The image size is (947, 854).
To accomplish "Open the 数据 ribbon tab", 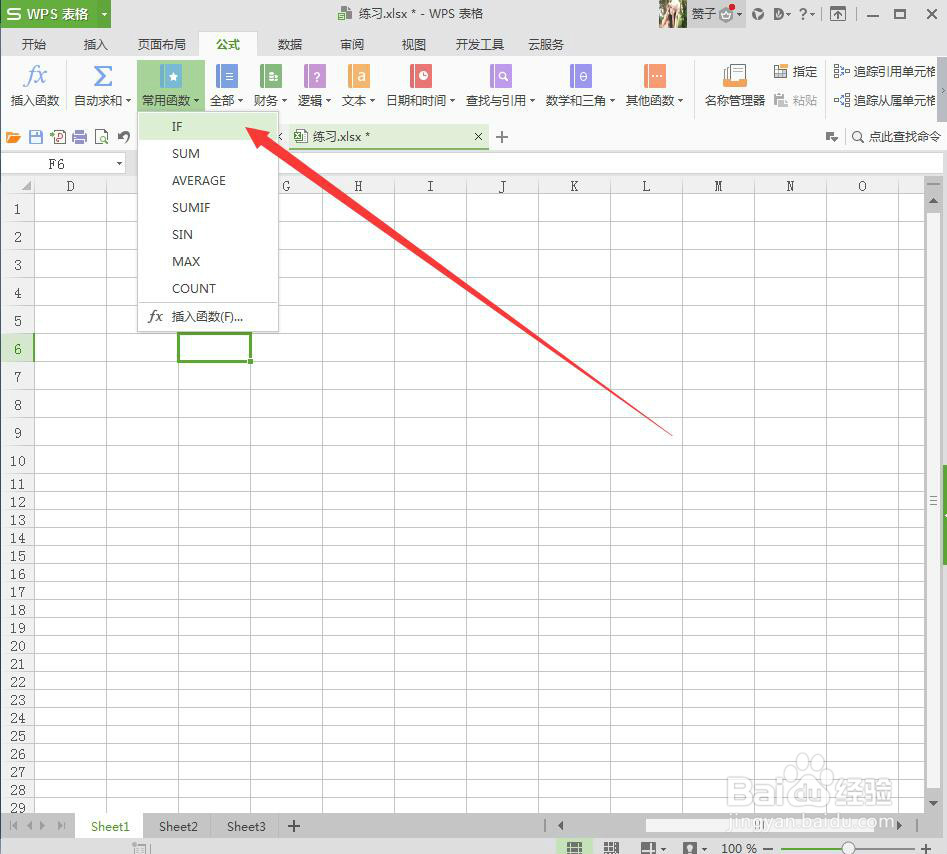I will pyautogui.click(x=290, y=44).
